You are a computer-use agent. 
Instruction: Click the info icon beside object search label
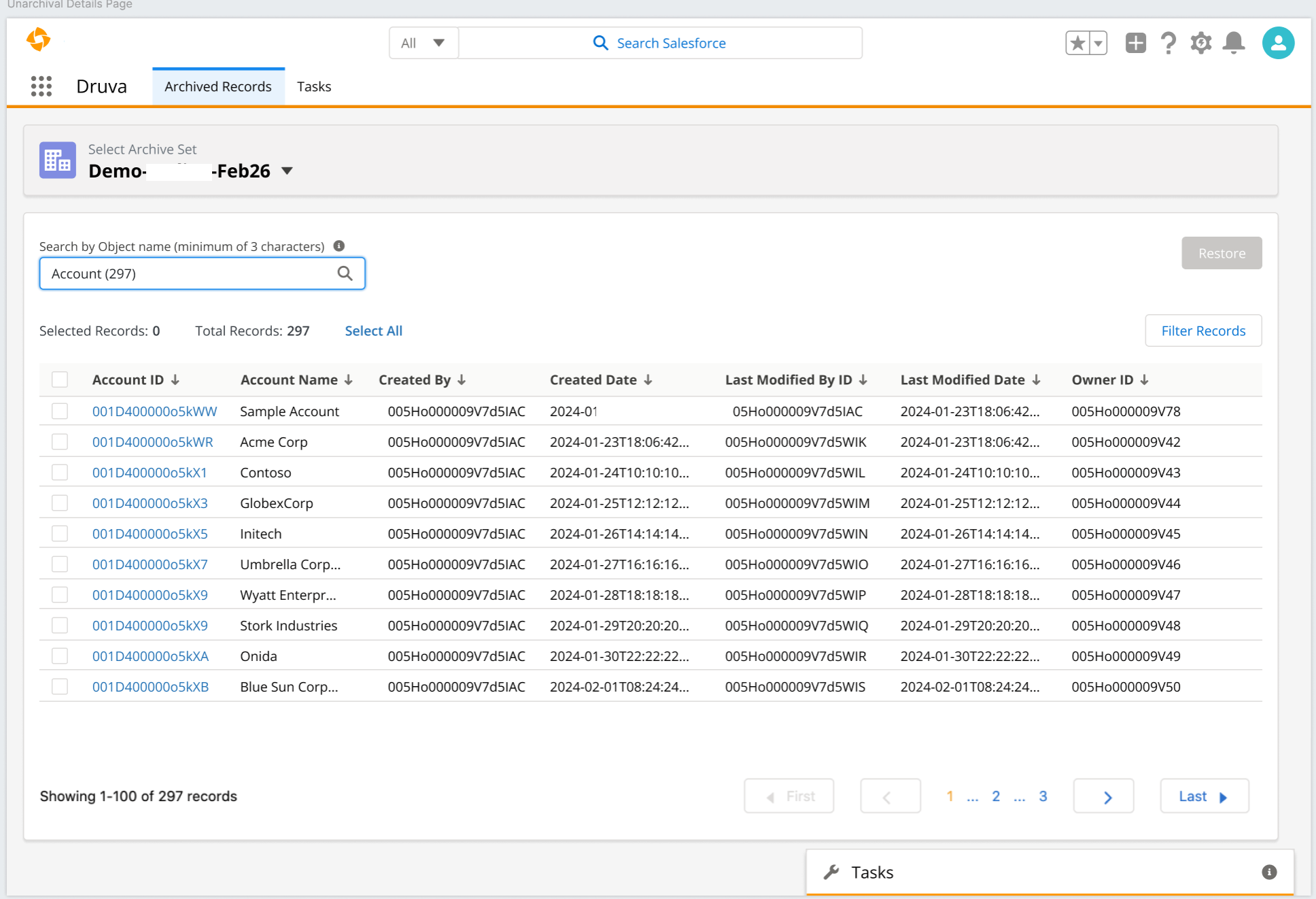pyautogui.click(x=339, y=245)
